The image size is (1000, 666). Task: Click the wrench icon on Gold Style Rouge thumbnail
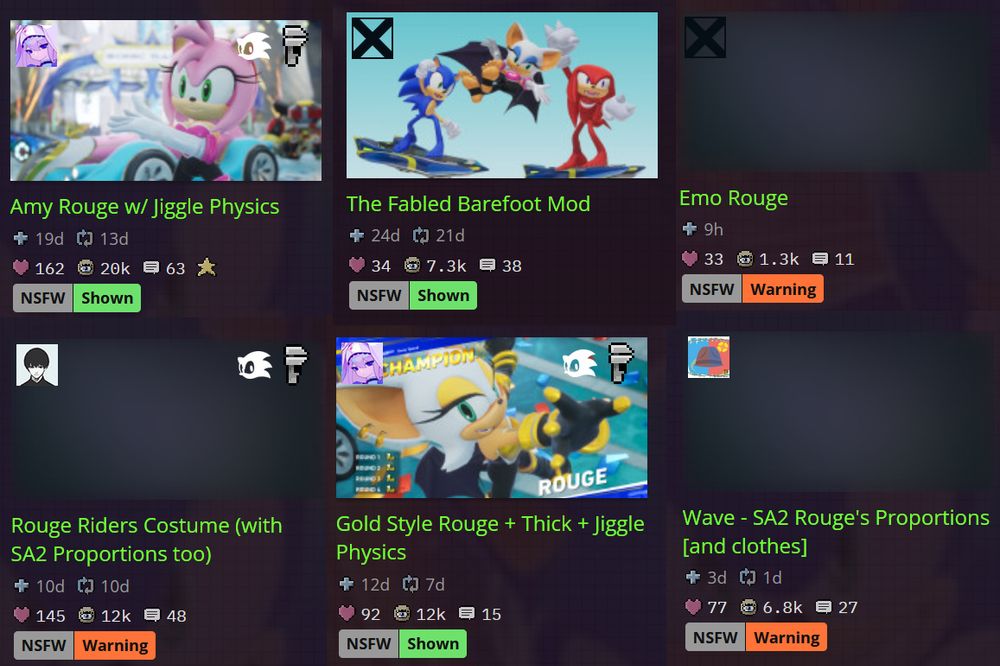tap(620, 363)
